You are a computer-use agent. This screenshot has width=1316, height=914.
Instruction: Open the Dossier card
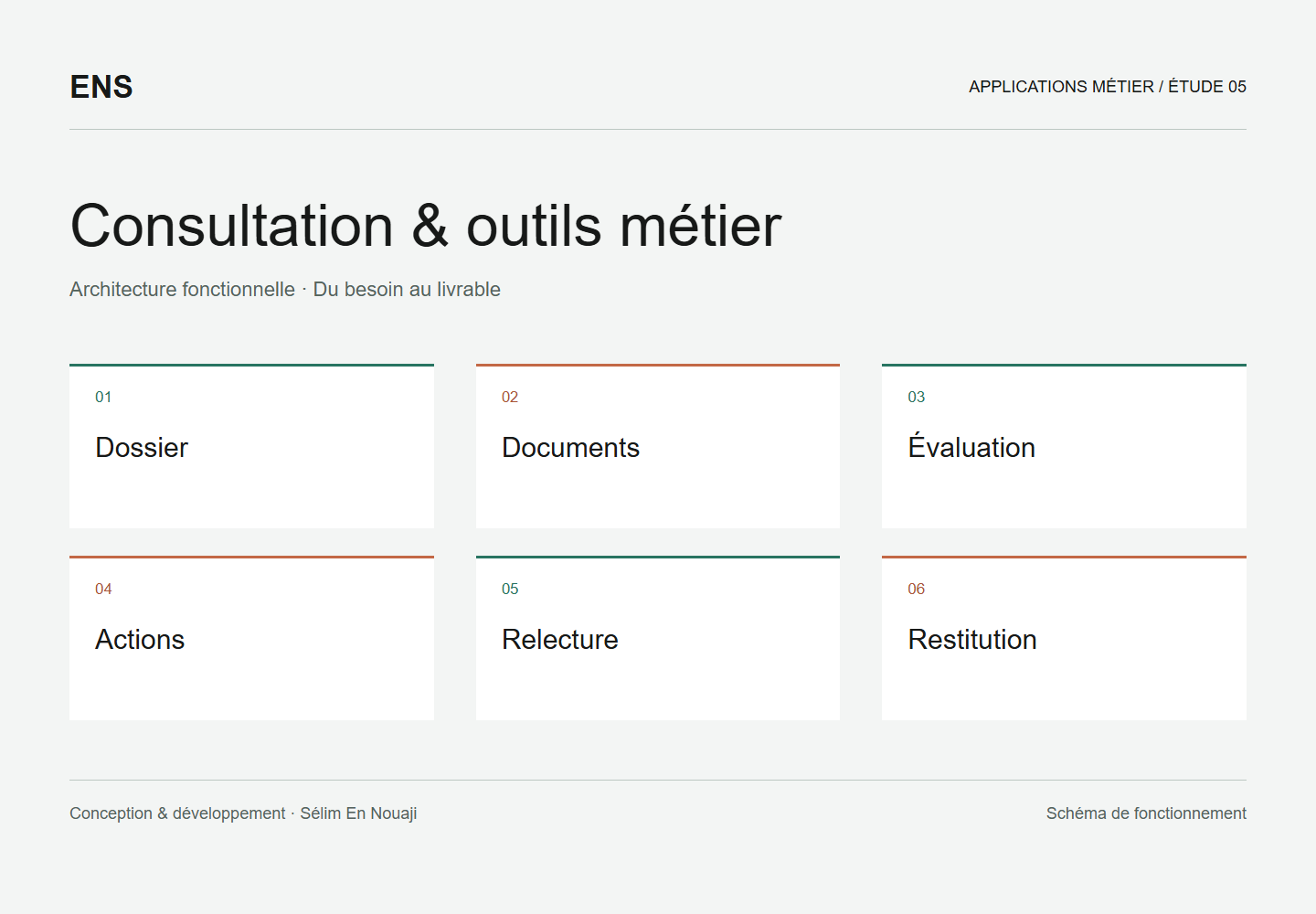pyautogui.click(x=251, y=446)
